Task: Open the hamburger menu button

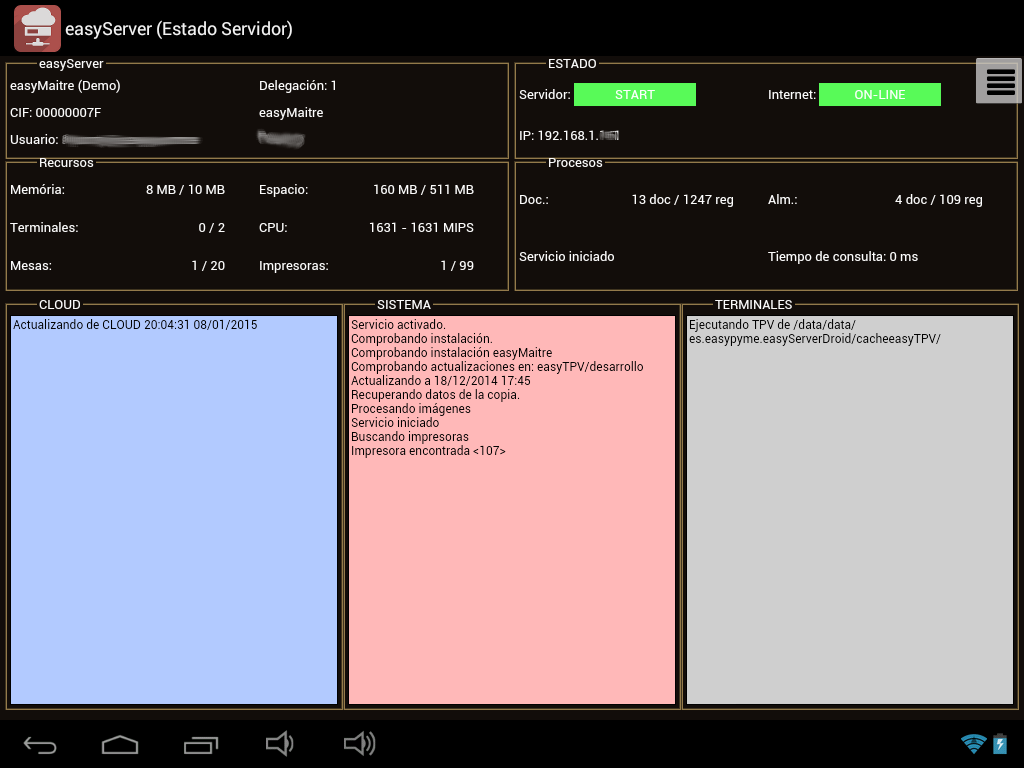Action: (x=999, y=81)
